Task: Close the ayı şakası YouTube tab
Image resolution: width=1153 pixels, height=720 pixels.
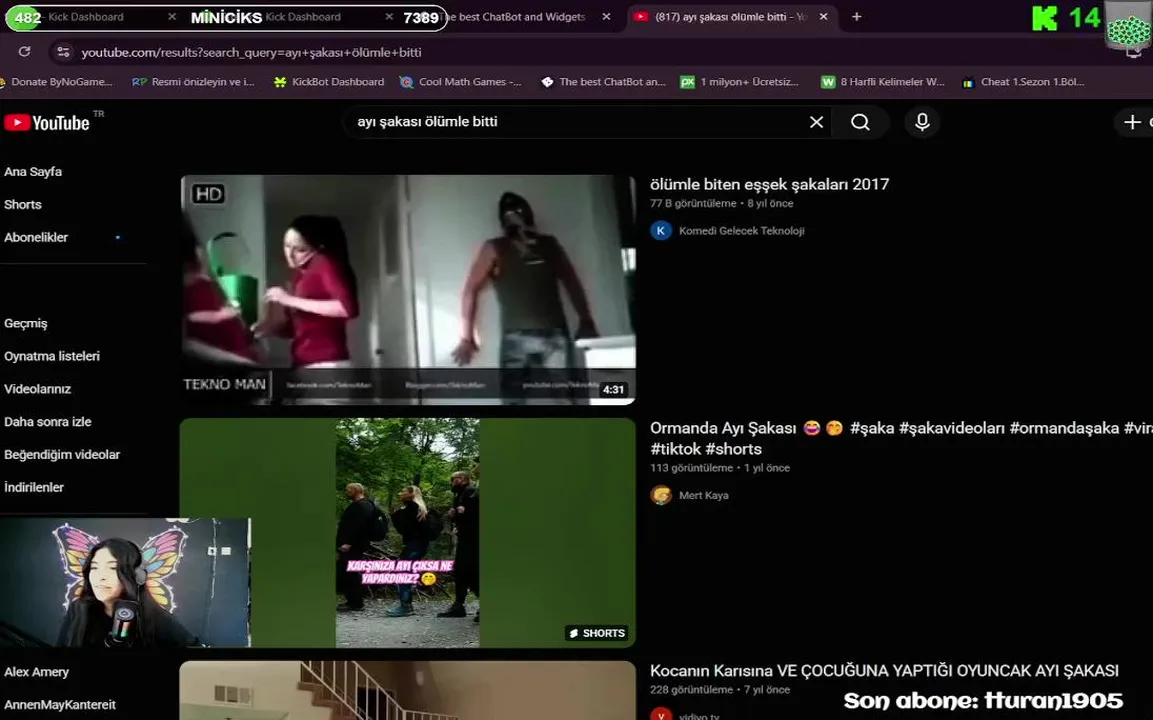Action: click(824, 16)
